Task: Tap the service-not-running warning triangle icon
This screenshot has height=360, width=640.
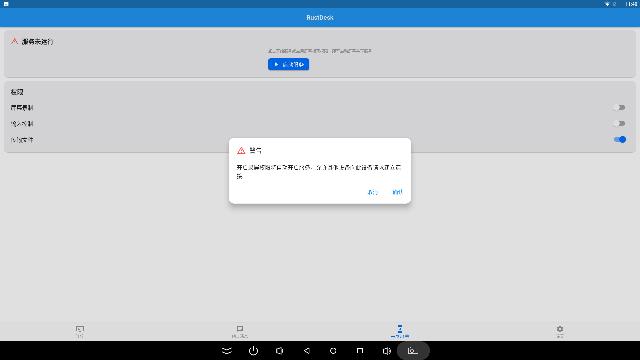Action: pyautogui.click(x=14, y=41)
